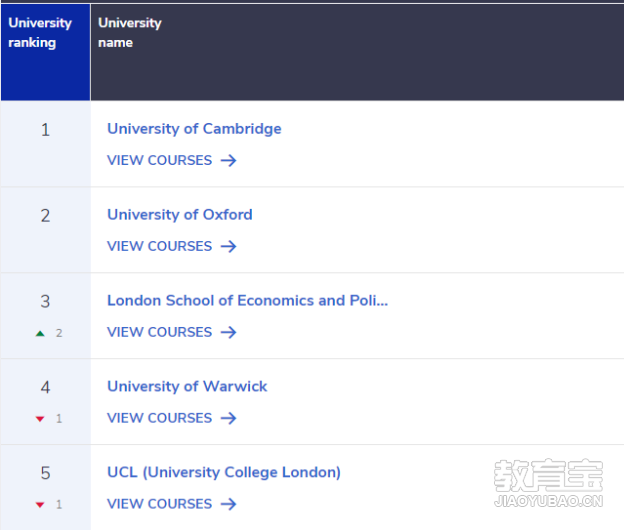Screen dimensions: 624x530
Task: Open University of Warwick link
Action: coord(187,386)
